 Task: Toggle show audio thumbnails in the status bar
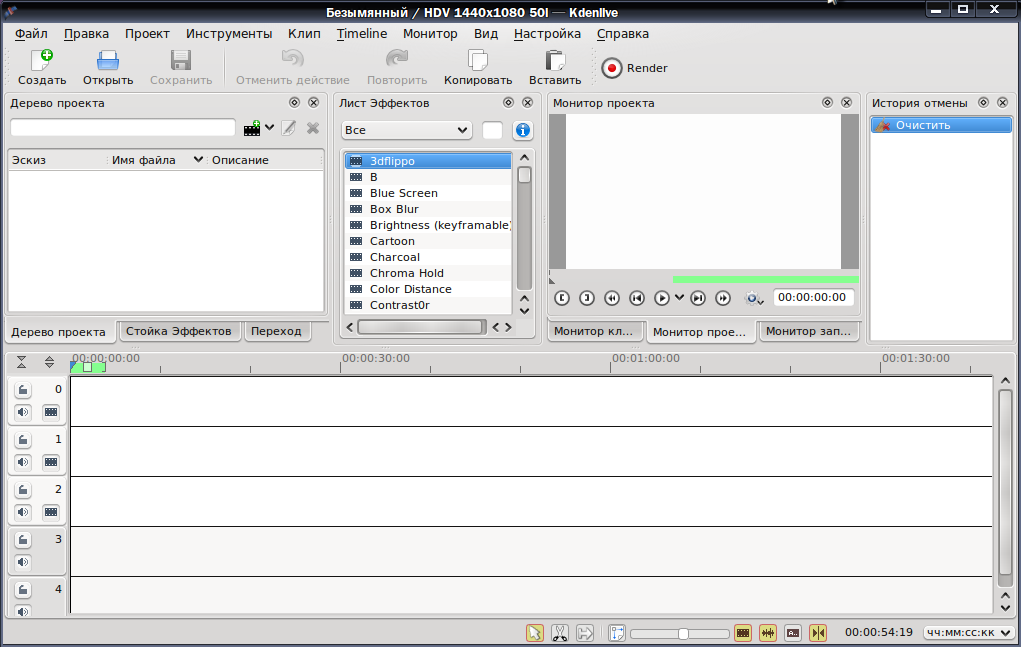tap(768, 633)
